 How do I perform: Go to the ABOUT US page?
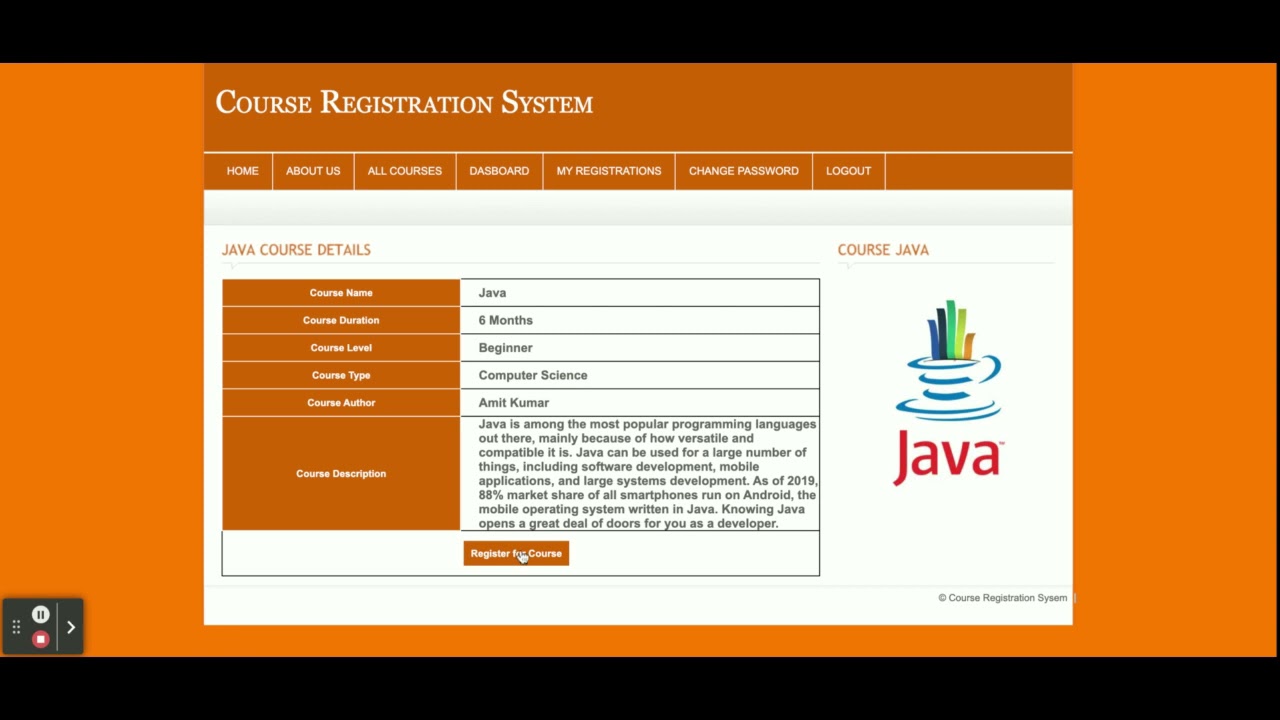click(x=313, y=171)
